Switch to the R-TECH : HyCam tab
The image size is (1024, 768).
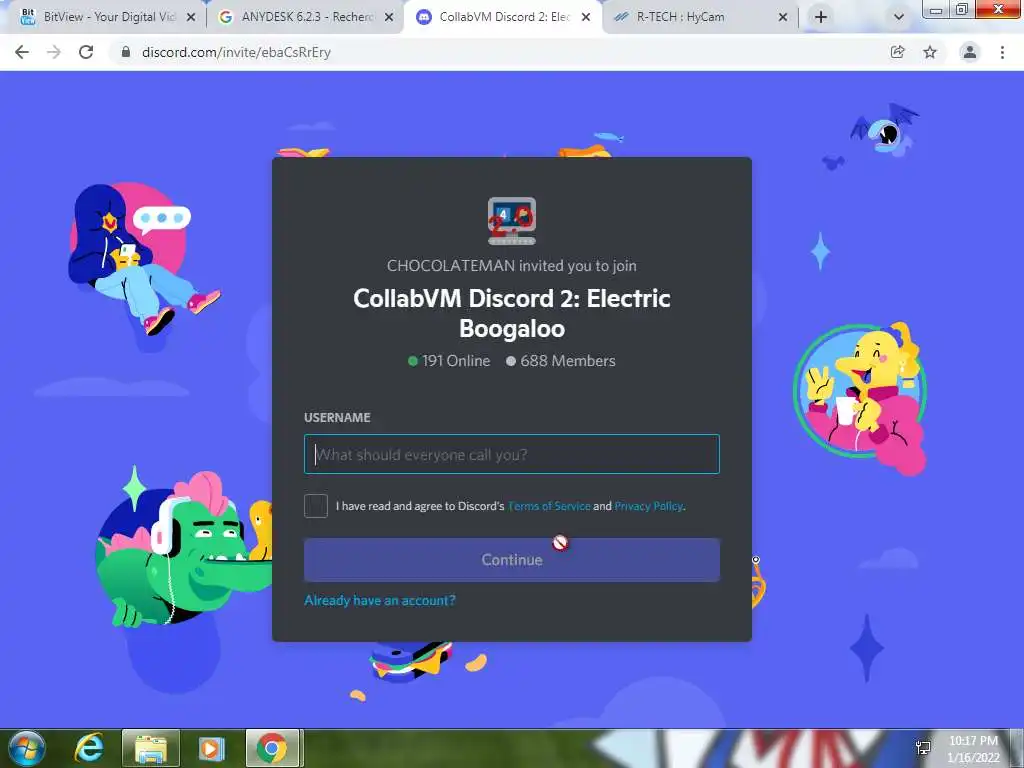(x=700, y=17)
